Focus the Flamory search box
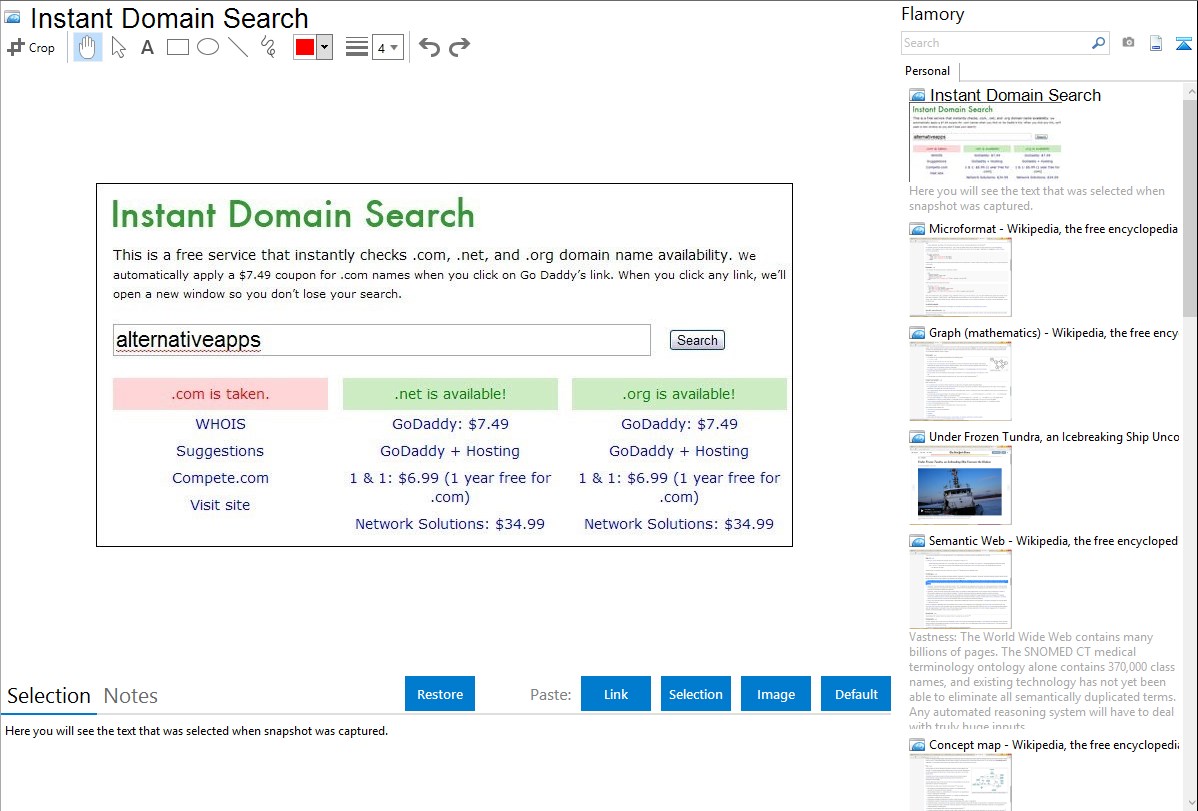 pyautogui.click(x=996, y=43)
